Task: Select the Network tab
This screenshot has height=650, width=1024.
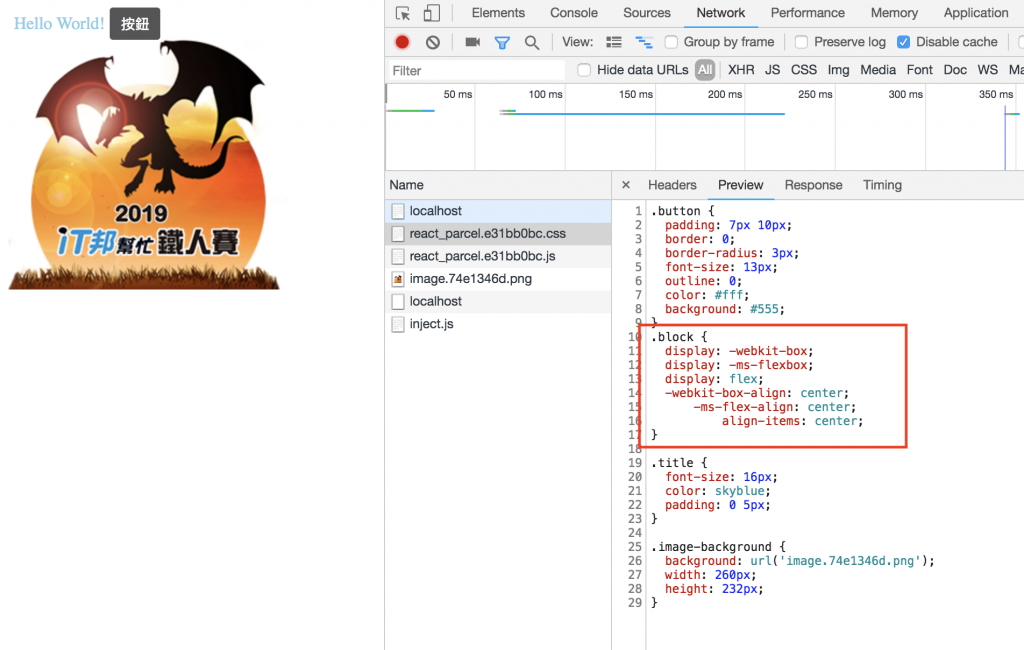Action: (720, 13)
